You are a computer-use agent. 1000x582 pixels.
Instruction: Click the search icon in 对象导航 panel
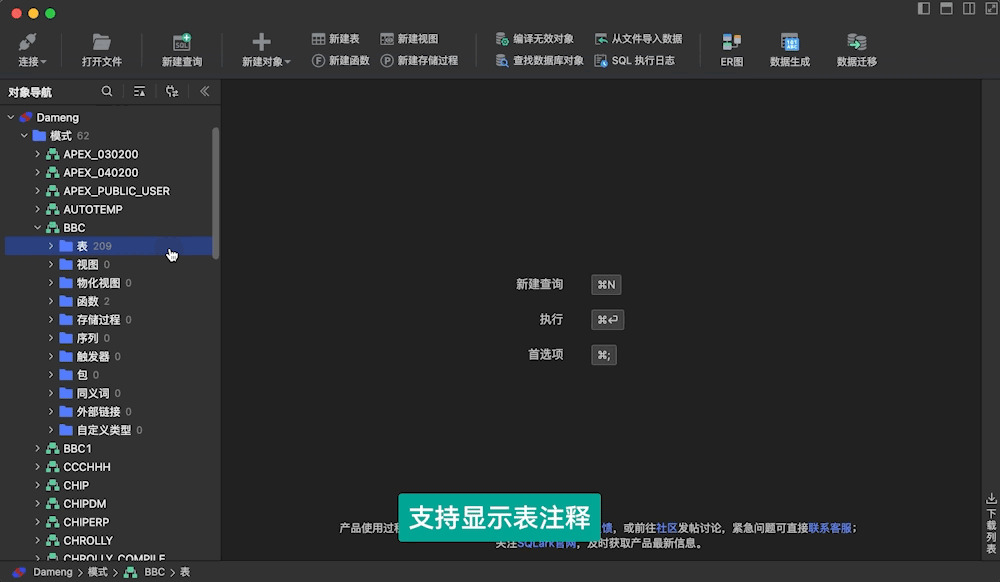pos(107,91)
